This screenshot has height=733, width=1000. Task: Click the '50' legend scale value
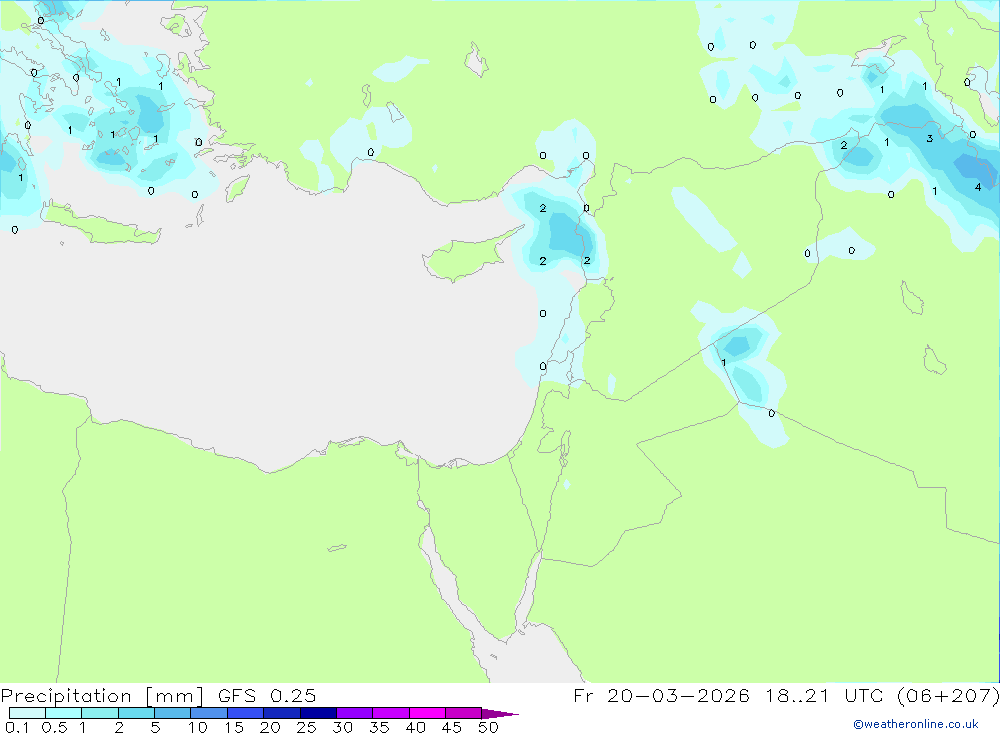pos(488,727)
